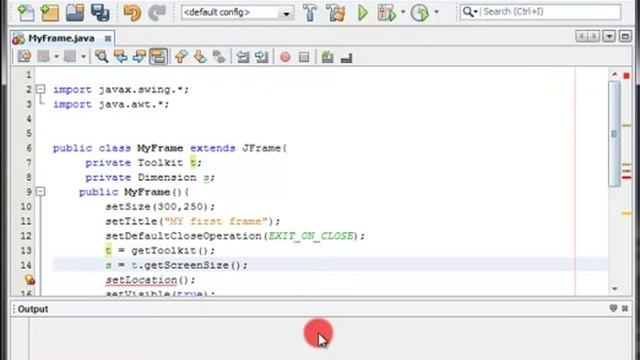Viewport: 640px width, 360px height.
Task: Find previous occurrence icon
Action: click(120, 56)
